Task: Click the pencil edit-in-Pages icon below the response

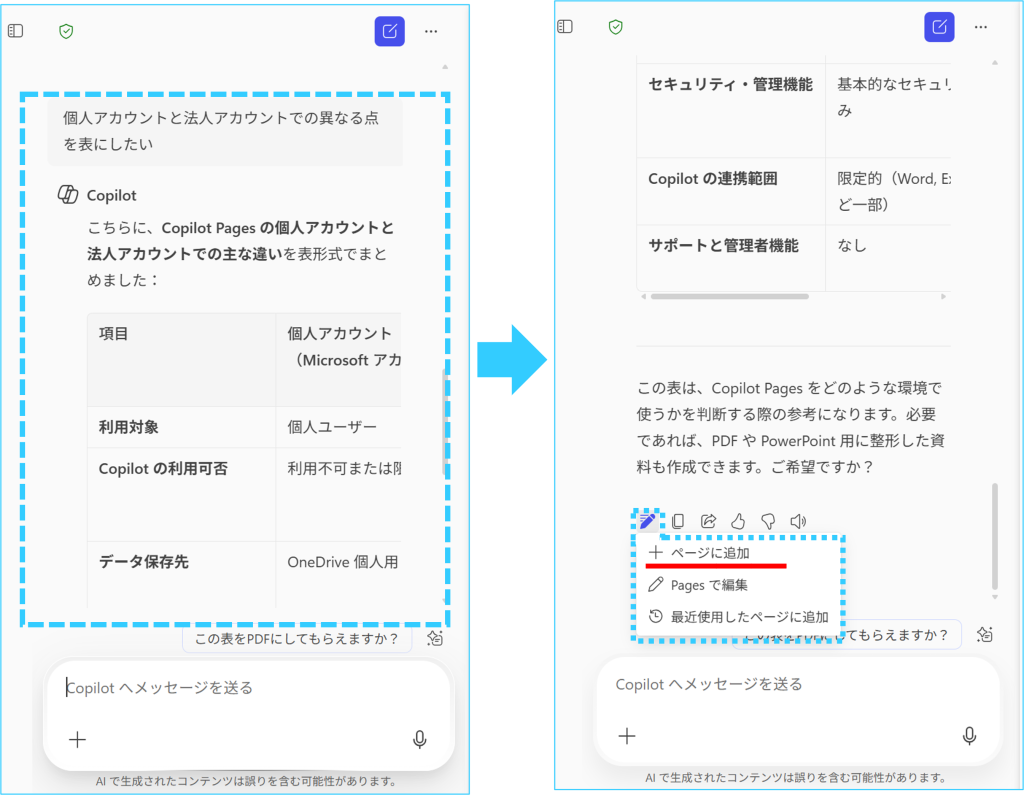Action: click(x=647, y=521)
